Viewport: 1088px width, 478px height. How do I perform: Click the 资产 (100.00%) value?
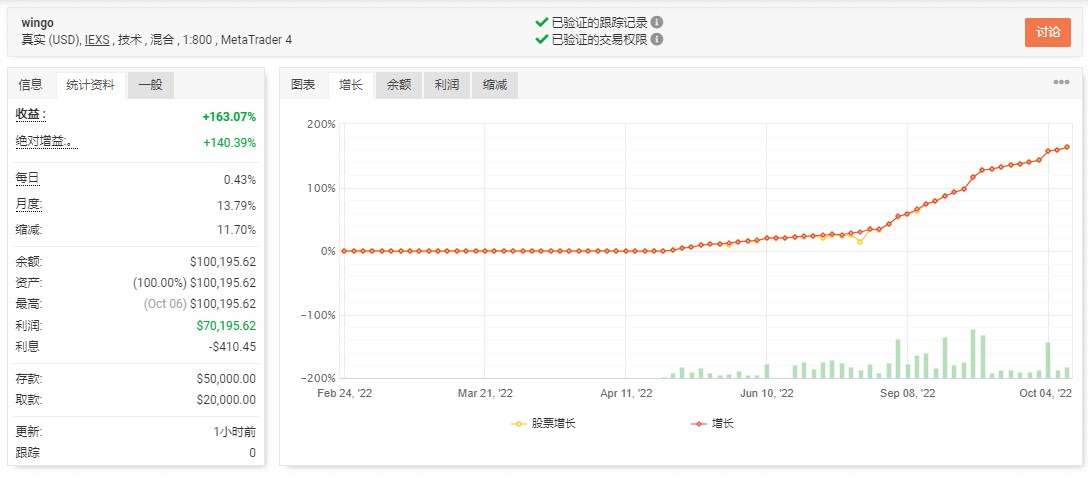tap(194, 282)
